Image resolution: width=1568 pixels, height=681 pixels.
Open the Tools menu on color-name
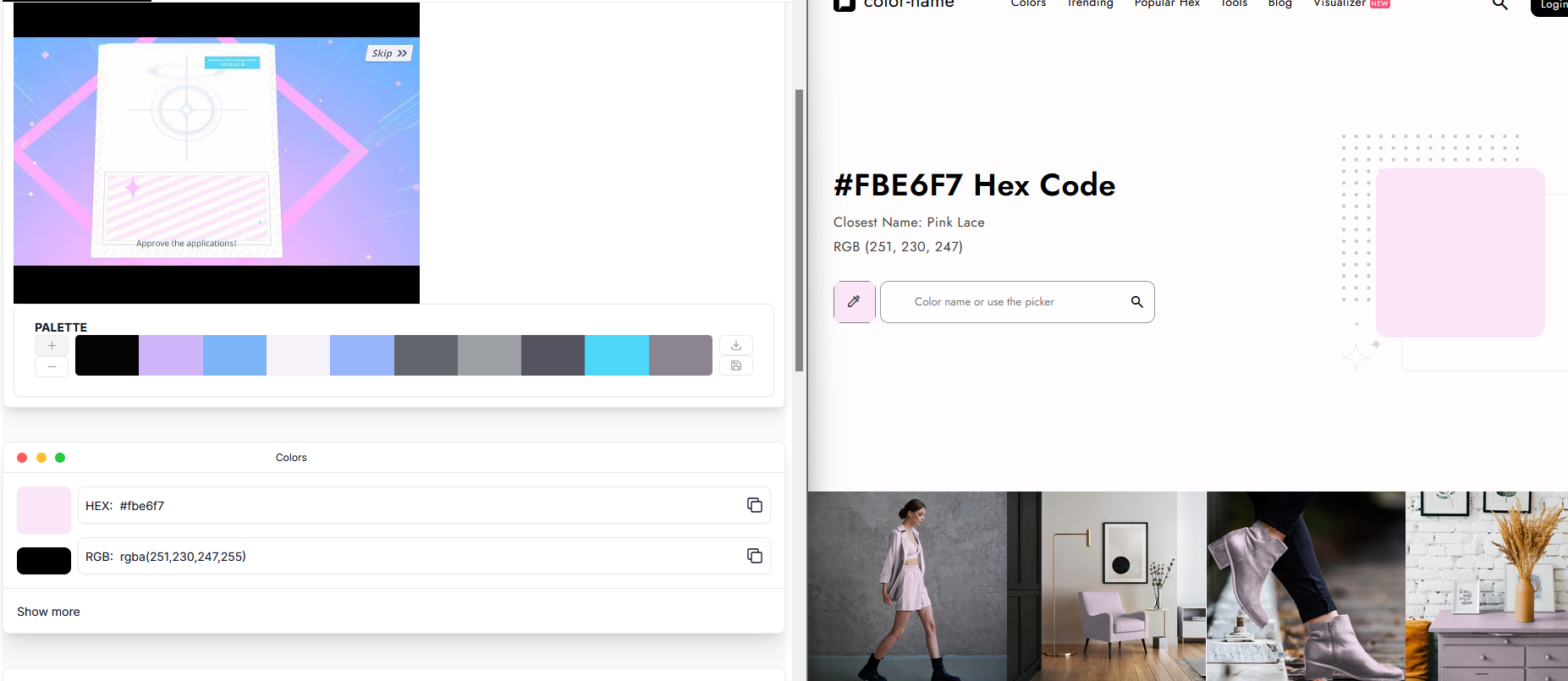coord(1234,3)
